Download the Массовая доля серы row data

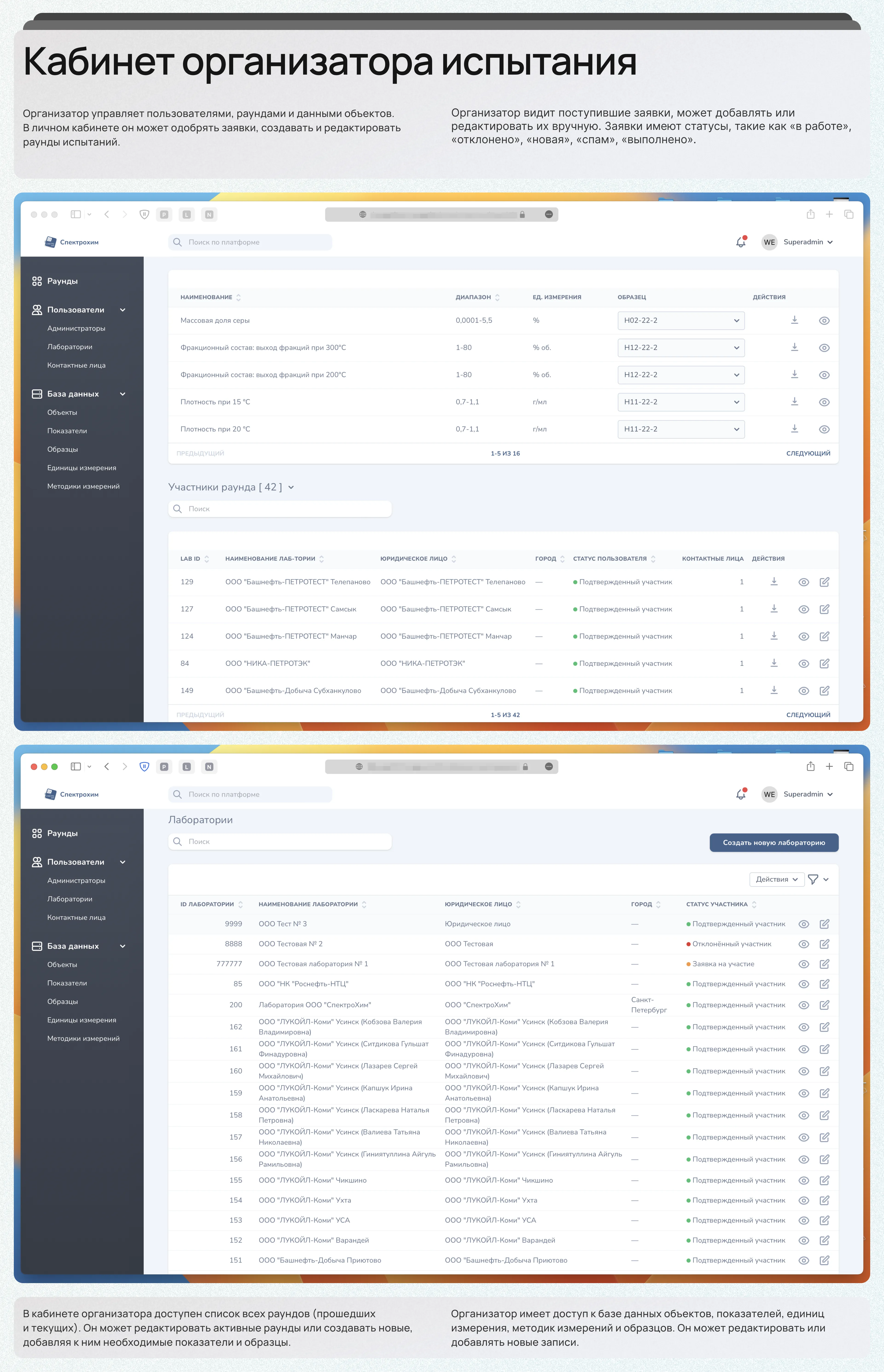click(x=794, y=320)
